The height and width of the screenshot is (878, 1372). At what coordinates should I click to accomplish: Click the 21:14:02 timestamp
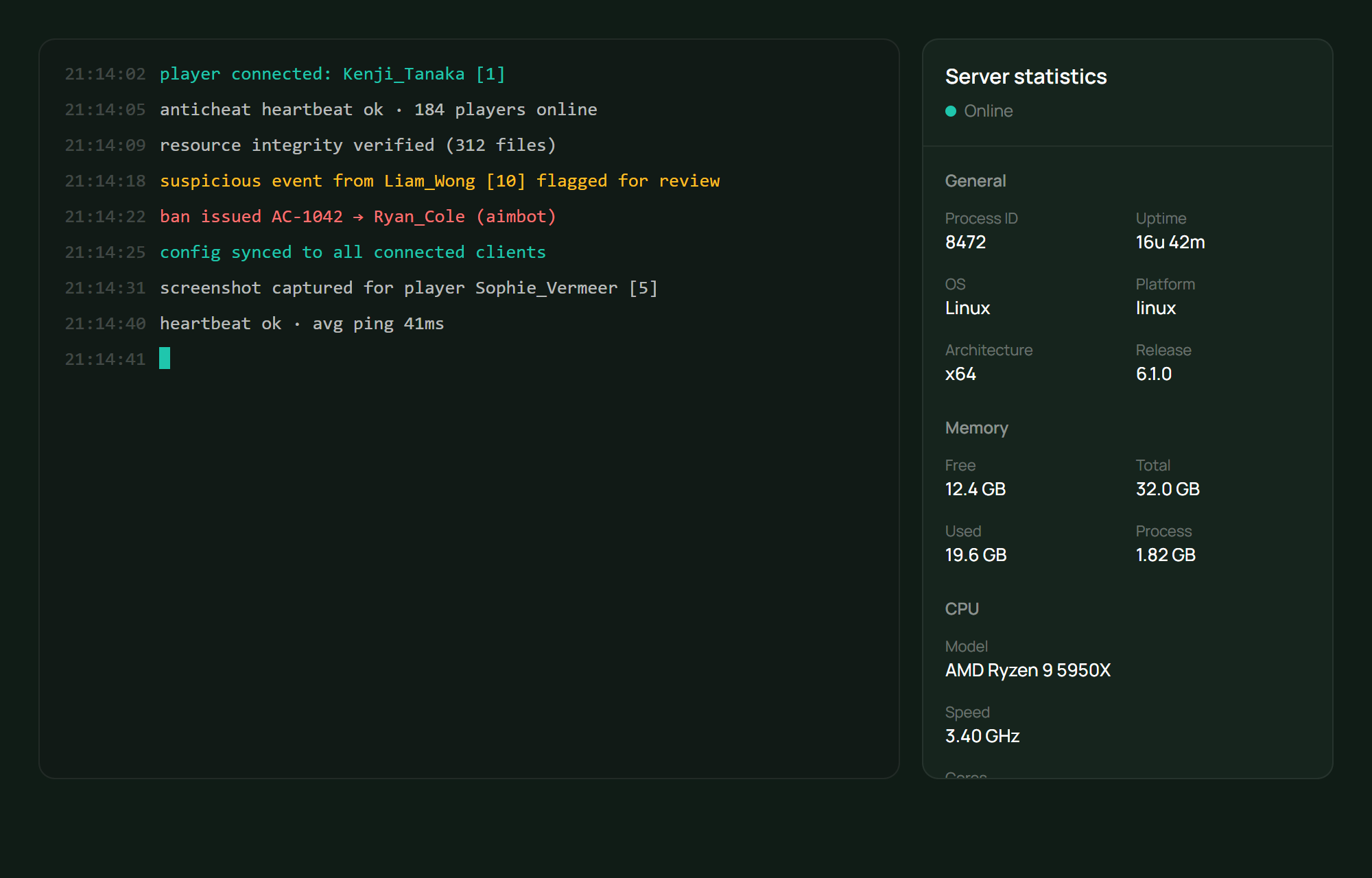pos(105,74)
